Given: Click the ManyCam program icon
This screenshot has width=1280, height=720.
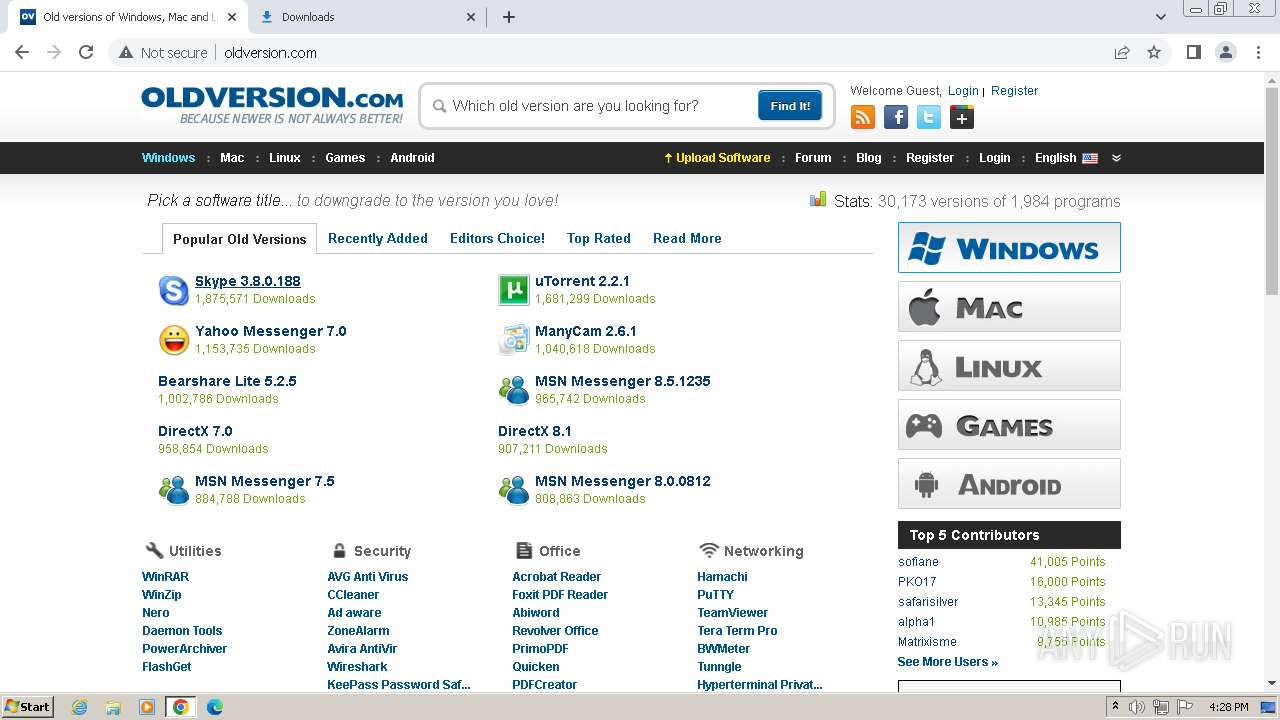Looking at the screenshot, I should click(x=513, y=340).
